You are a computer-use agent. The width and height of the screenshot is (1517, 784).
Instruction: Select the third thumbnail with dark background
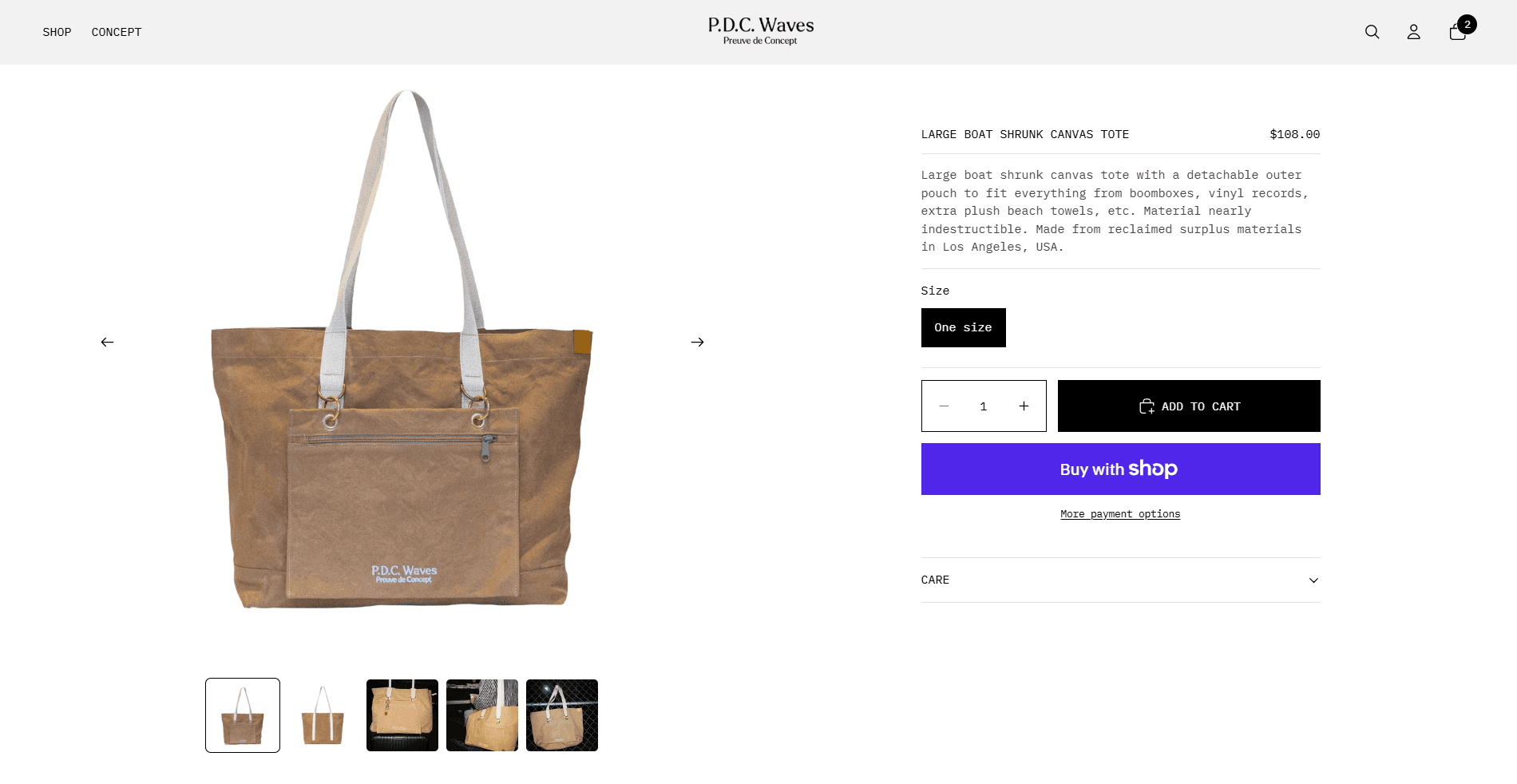402,715
